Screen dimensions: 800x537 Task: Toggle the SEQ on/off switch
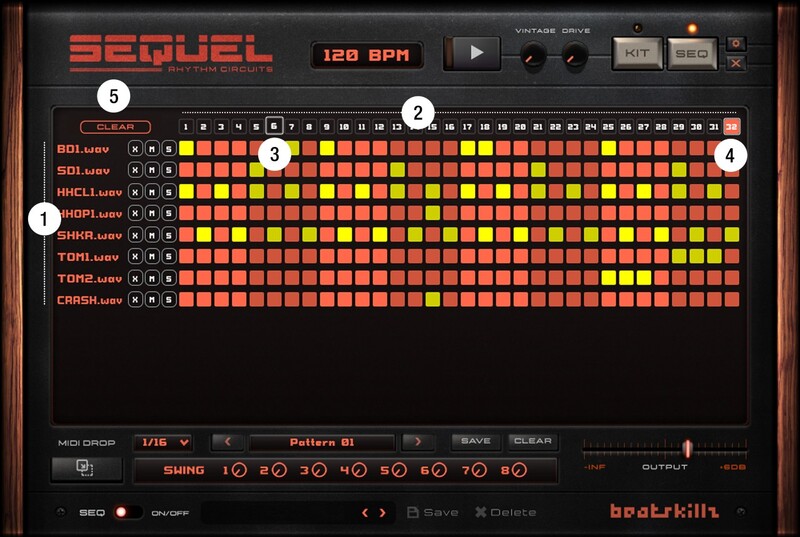tap(127, 512)
